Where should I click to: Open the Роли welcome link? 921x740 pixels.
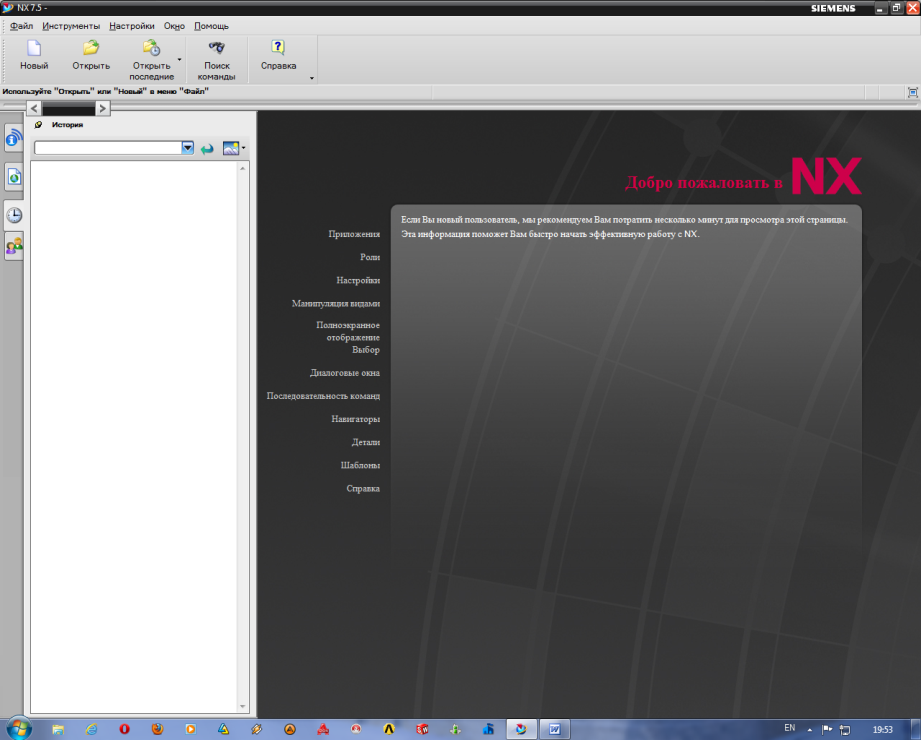[370, 257]
